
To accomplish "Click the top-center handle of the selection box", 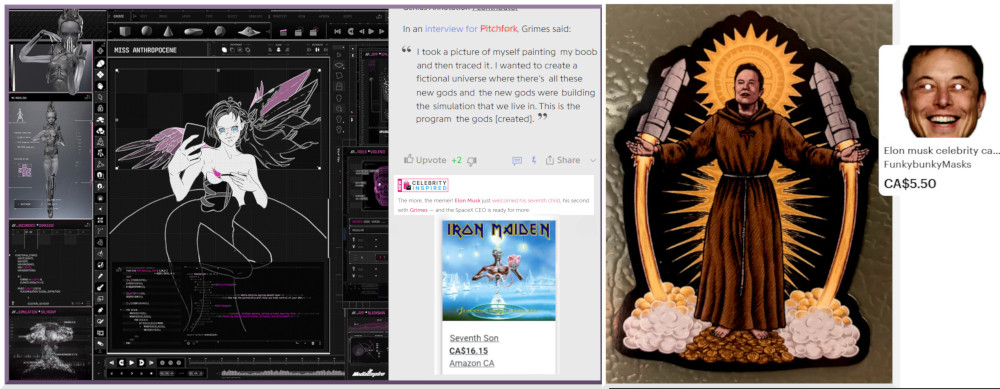I will point(219,69).
